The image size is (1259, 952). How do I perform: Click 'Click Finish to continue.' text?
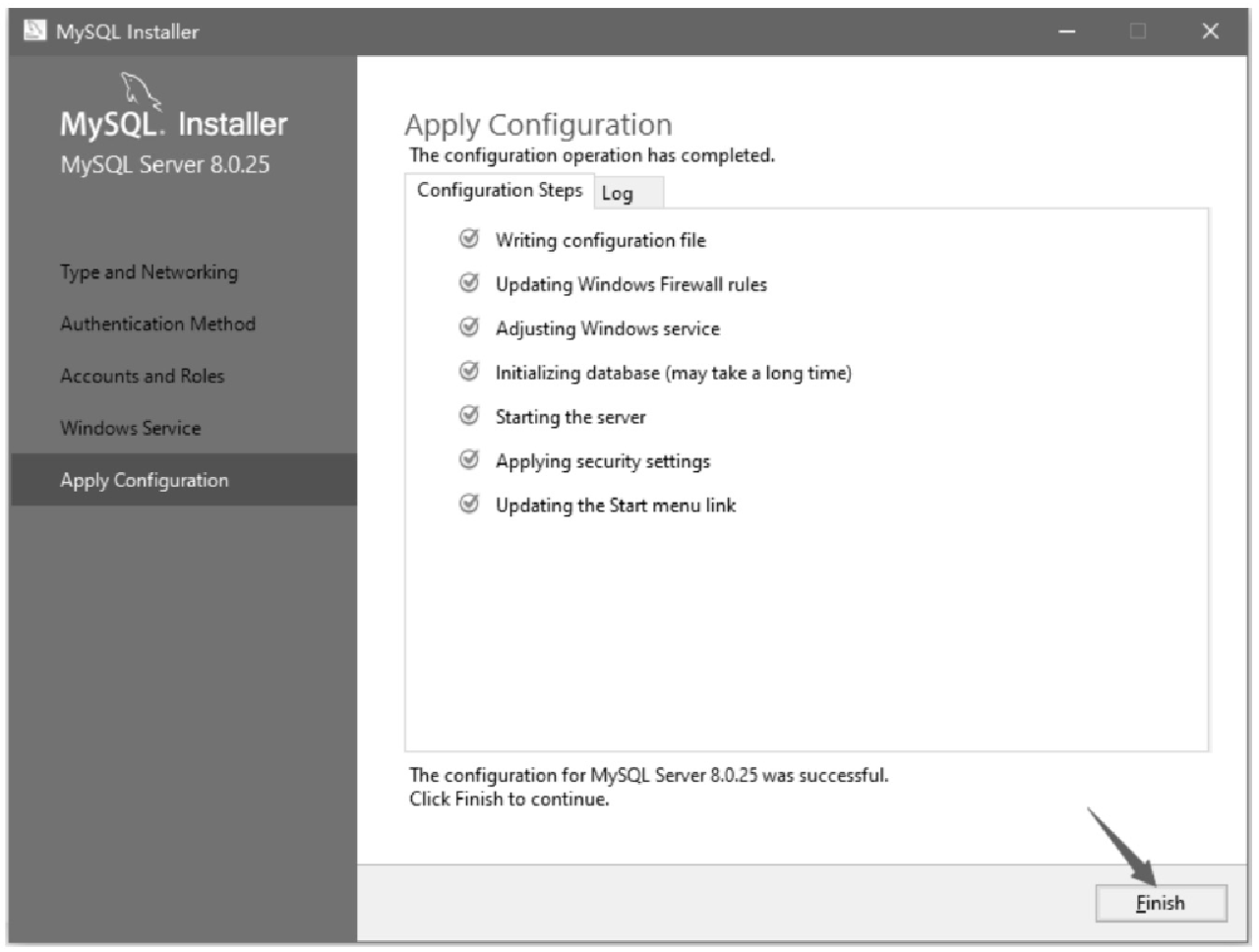pos(509,800)
